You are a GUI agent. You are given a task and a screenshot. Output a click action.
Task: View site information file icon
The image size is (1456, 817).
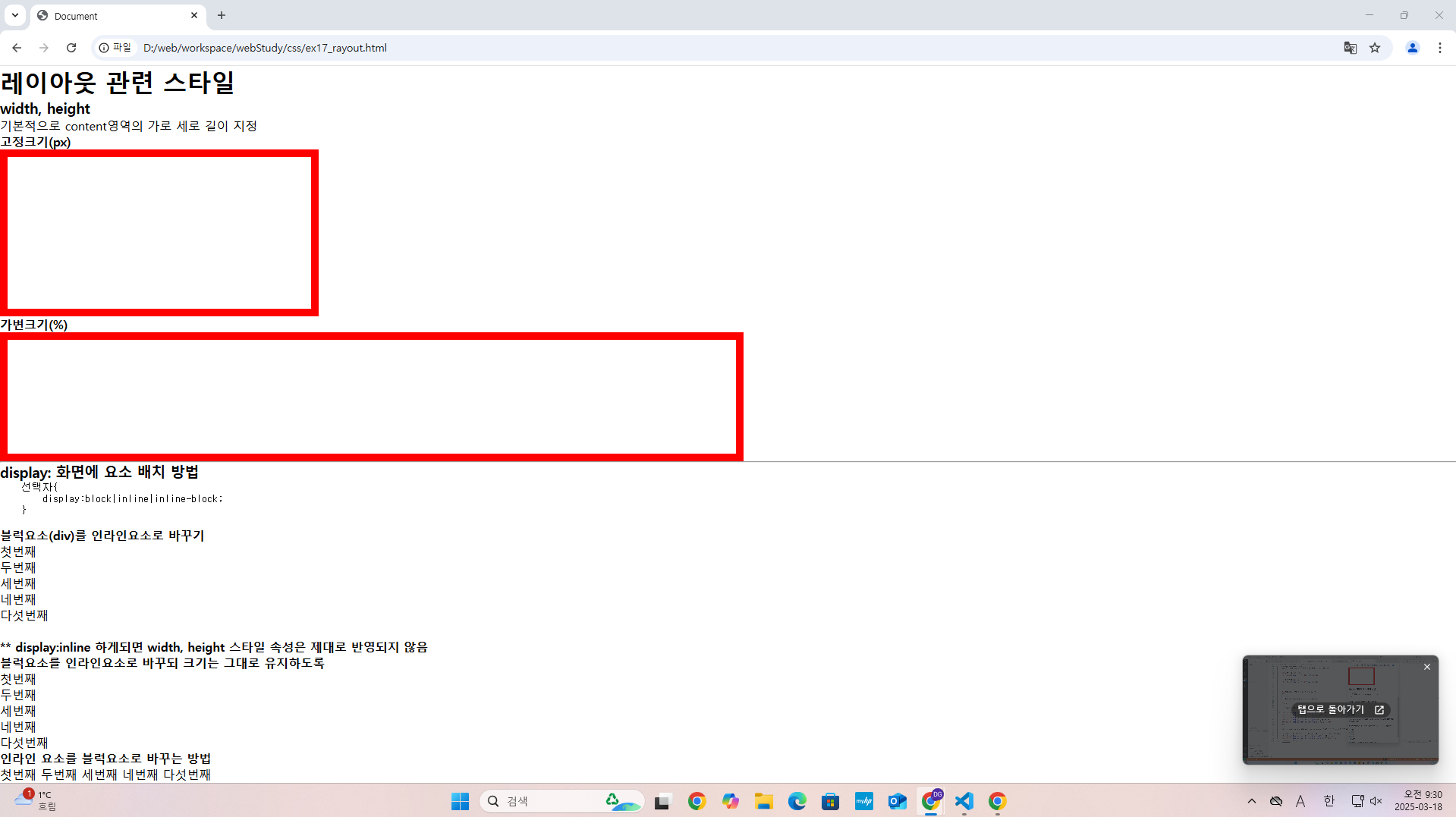tap(115, 48)
